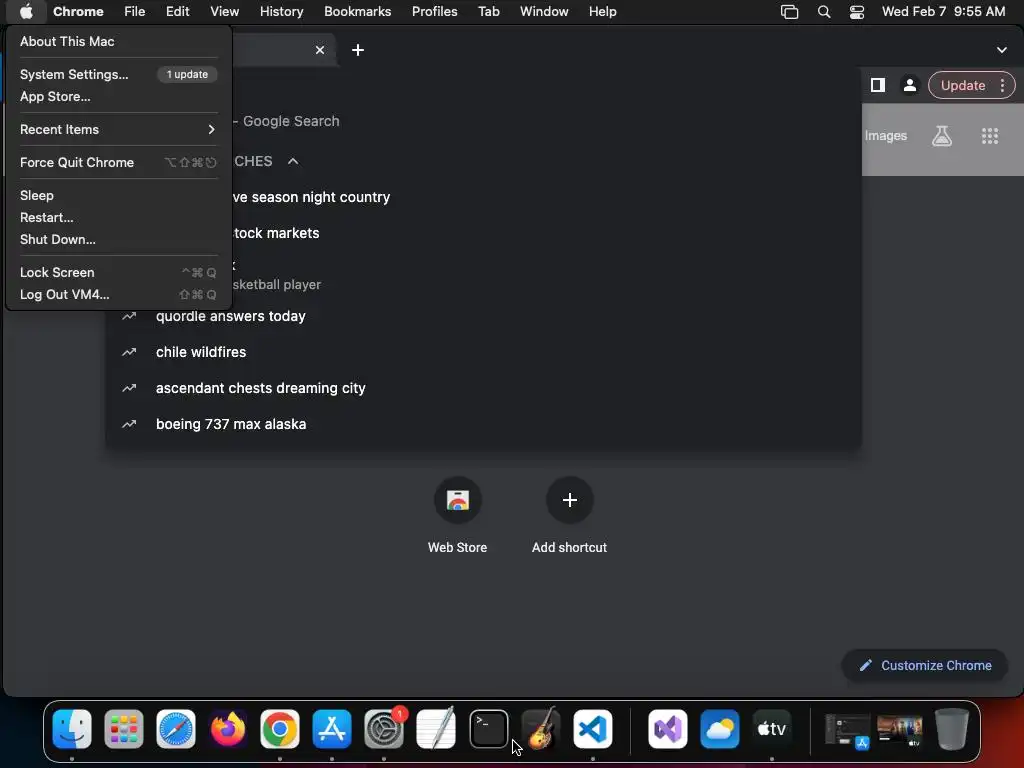
Task: Click the Chrome dock icon
Action: [280, 729]
